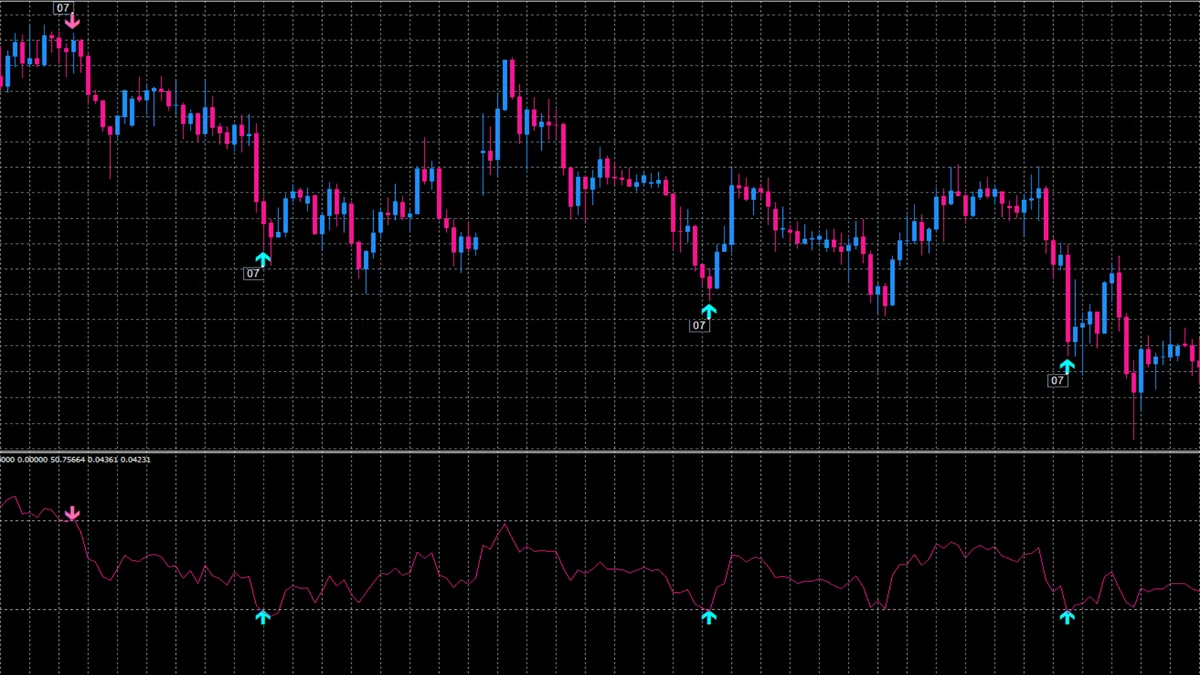
Task: Select the rightmost cyan up arrow in the indicator subwindow
Action: click(1067, 617)
